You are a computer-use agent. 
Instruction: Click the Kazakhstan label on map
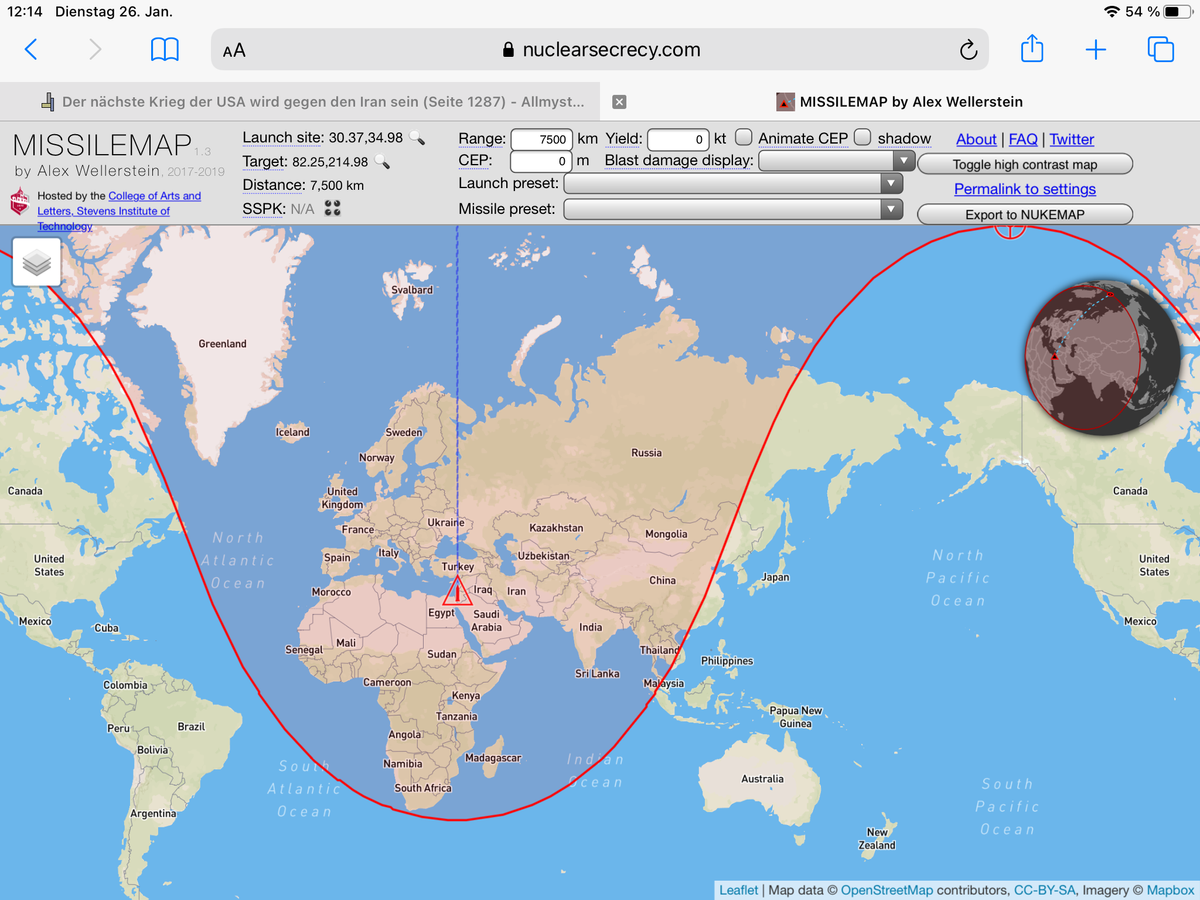coord(556,528)
